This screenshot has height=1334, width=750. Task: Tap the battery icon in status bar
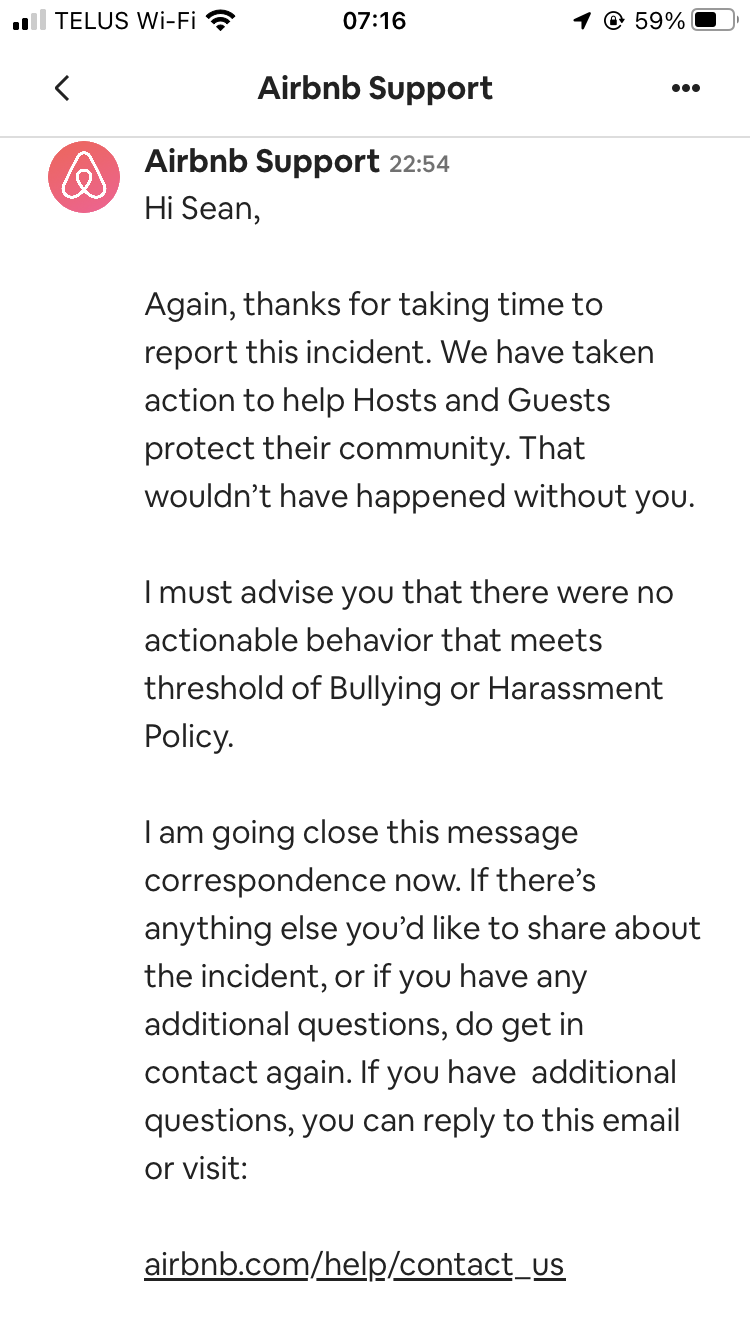[716, 21]
